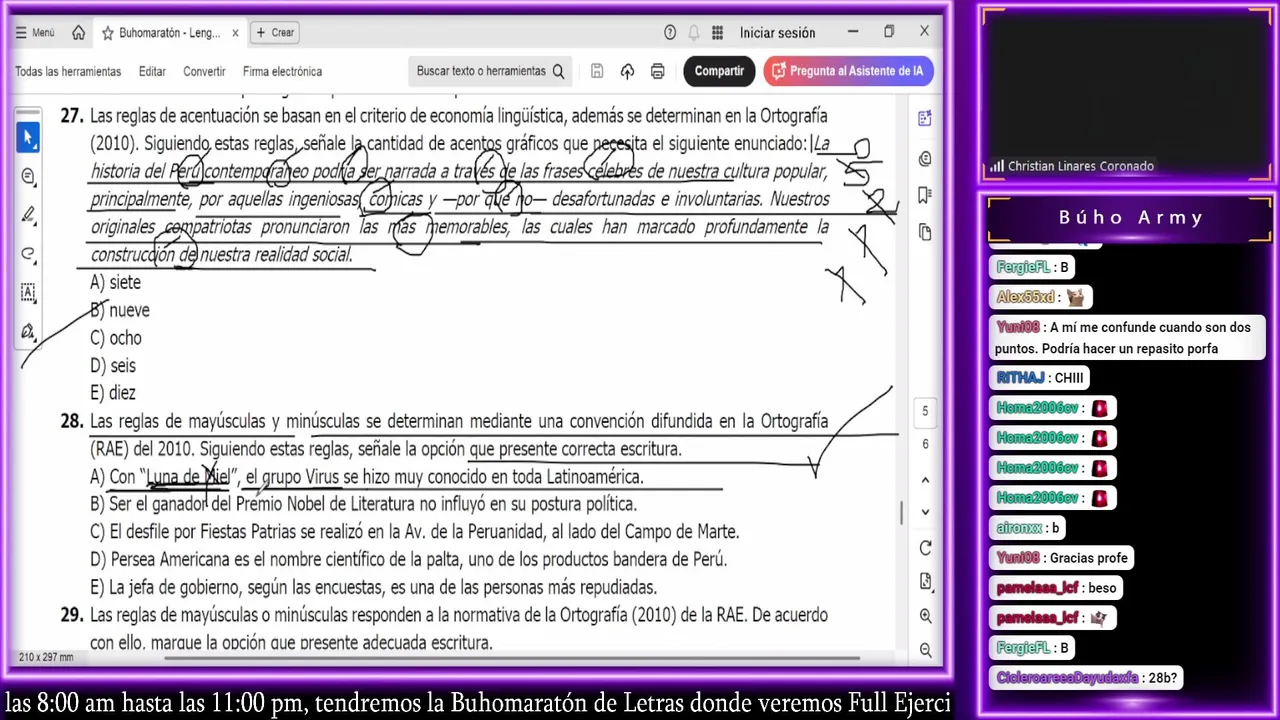Screen dimensions: 1280x720
Task: Pick the highlighter pen tool
Action: 28,215
